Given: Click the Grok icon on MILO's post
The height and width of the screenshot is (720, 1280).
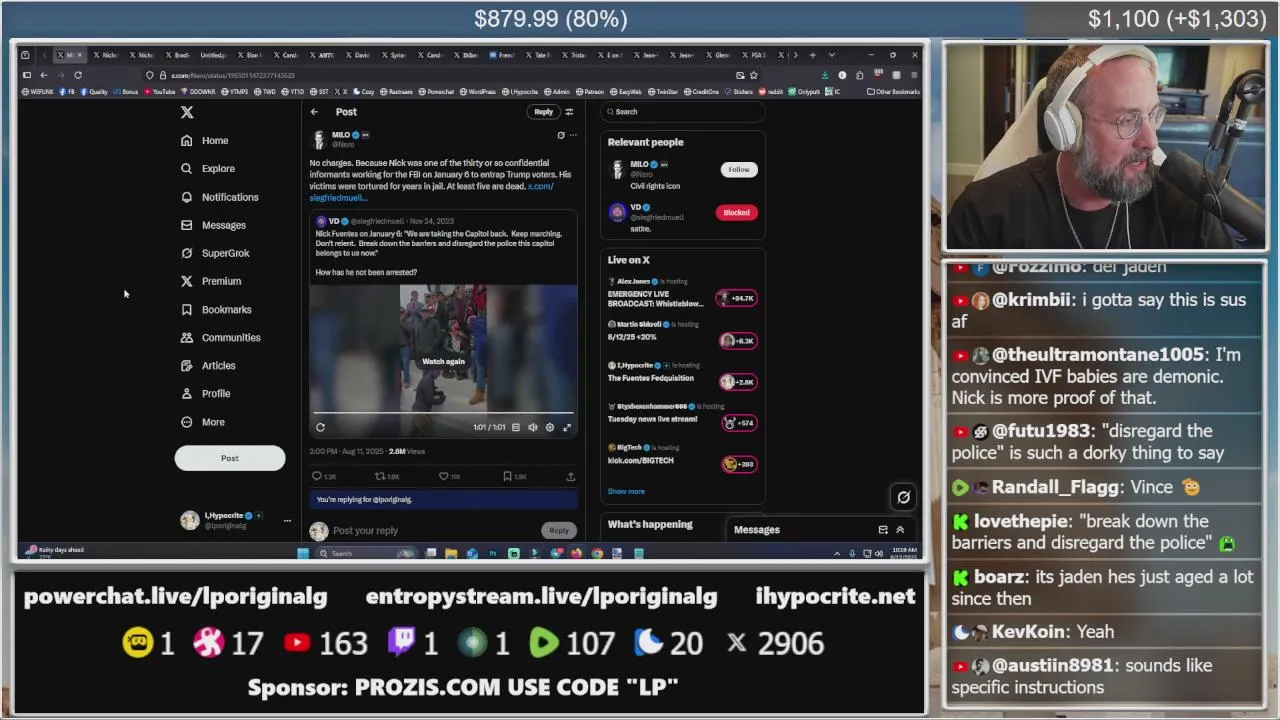Looking at the screenshot, I should (x=561, y=135).
